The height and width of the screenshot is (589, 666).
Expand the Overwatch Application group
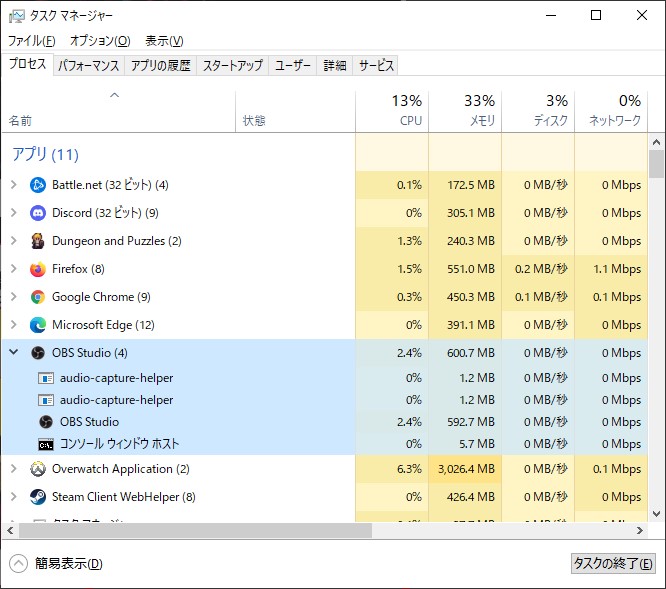click(14, 469)
